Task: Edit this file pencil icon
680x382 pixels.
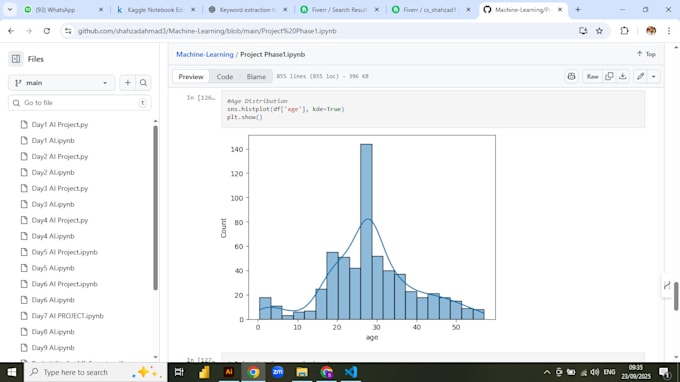Action: coord(640,76)
